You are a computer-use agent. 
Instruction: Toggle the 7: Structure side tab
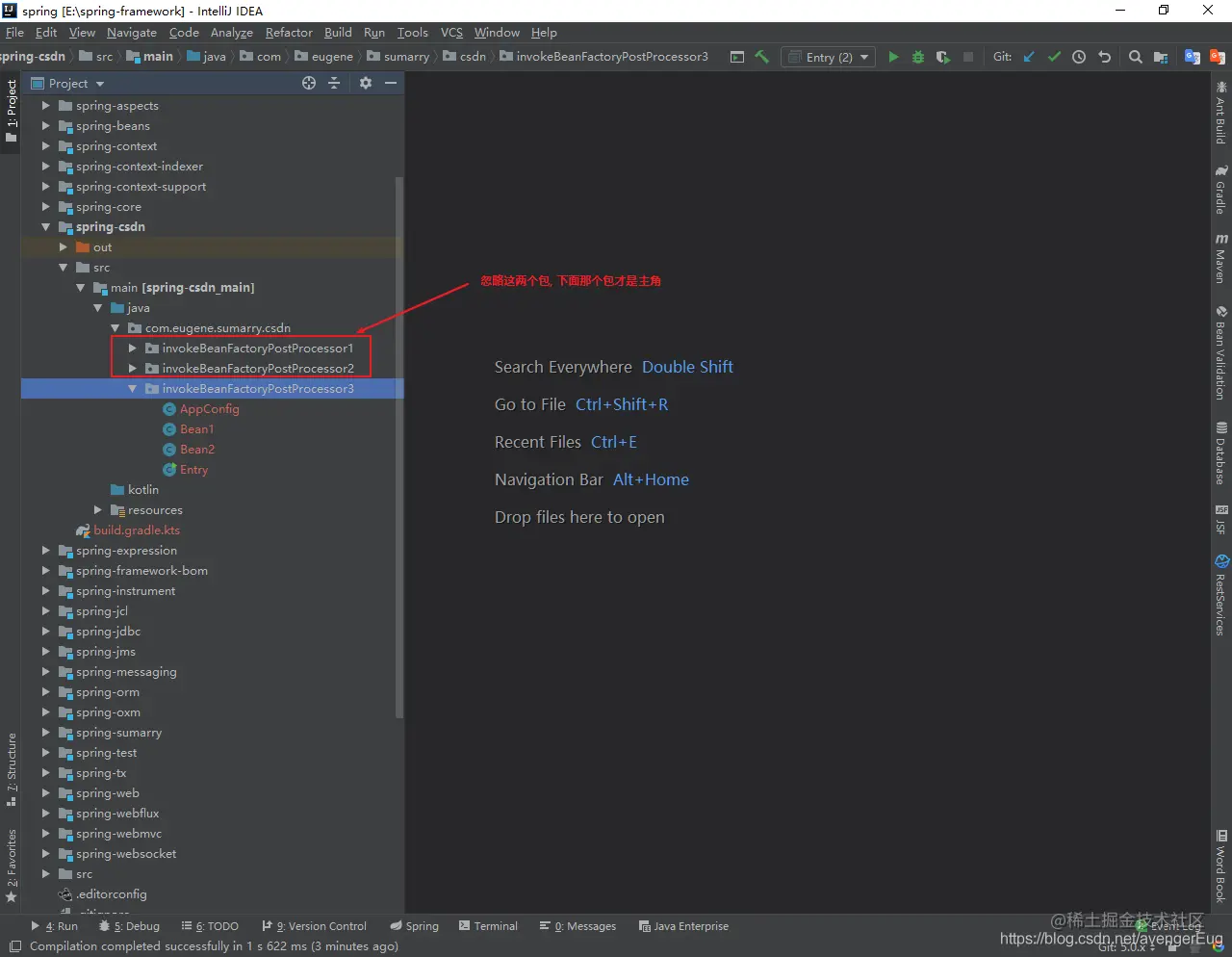pyautogui.click(x=11, y=769)
